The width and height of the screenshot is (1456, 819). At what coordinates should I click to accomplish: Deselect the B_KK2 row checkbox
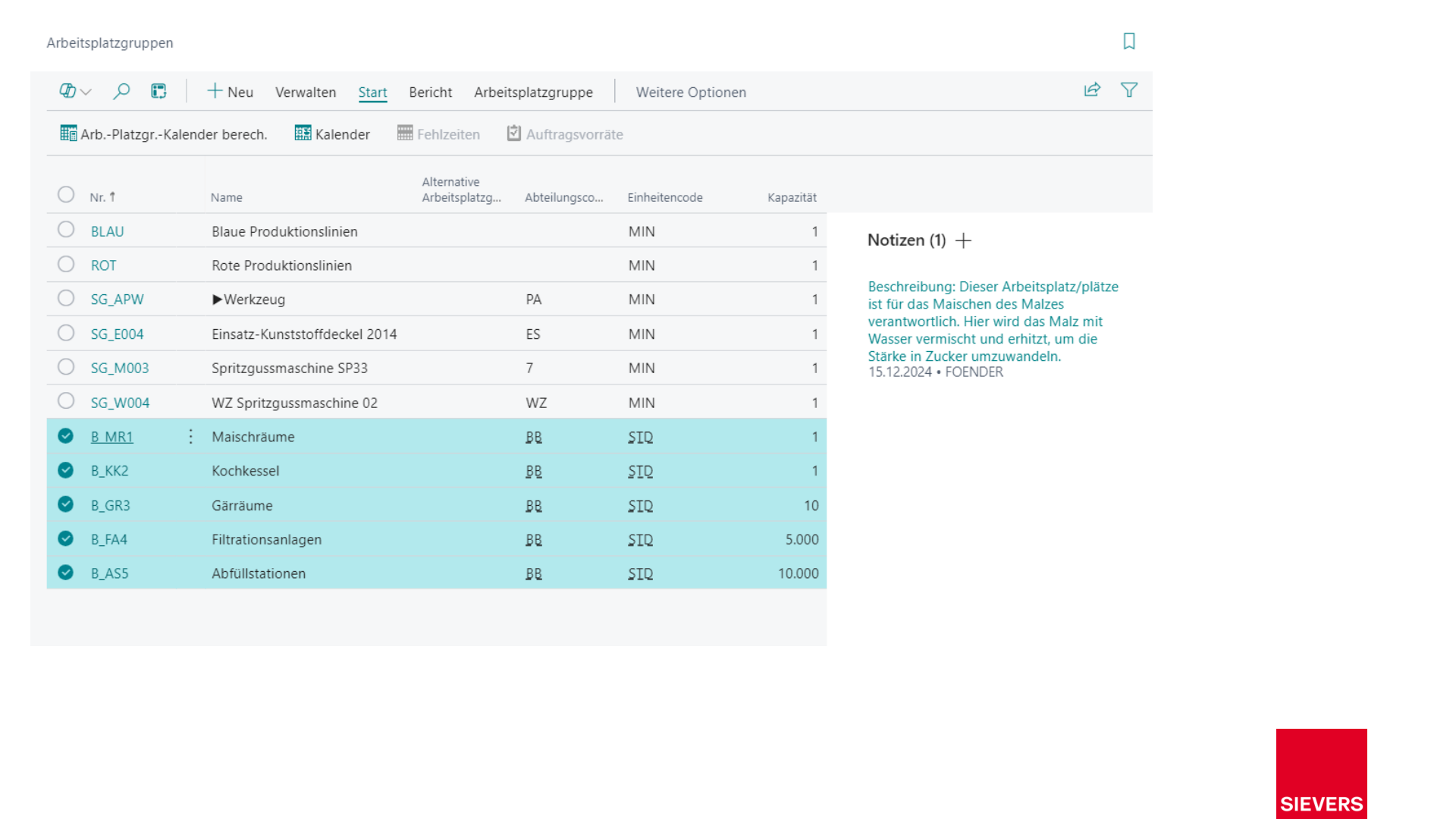(66, 470)
